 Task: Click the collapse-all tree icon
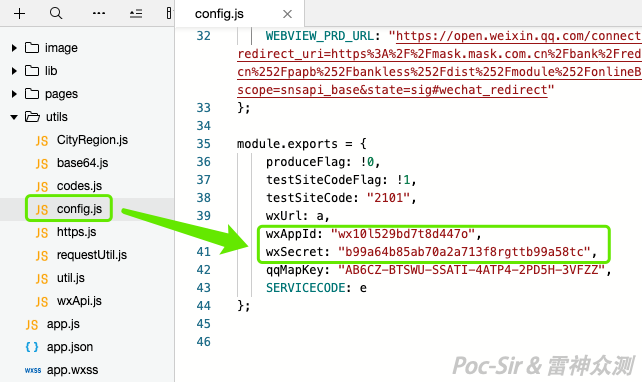136,14
